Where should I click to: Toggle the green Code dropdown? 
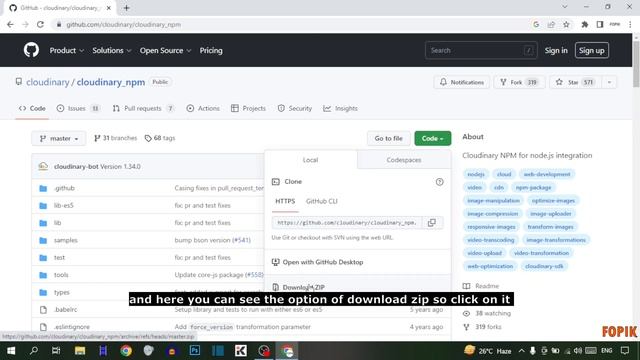click(x=433, y=138)
